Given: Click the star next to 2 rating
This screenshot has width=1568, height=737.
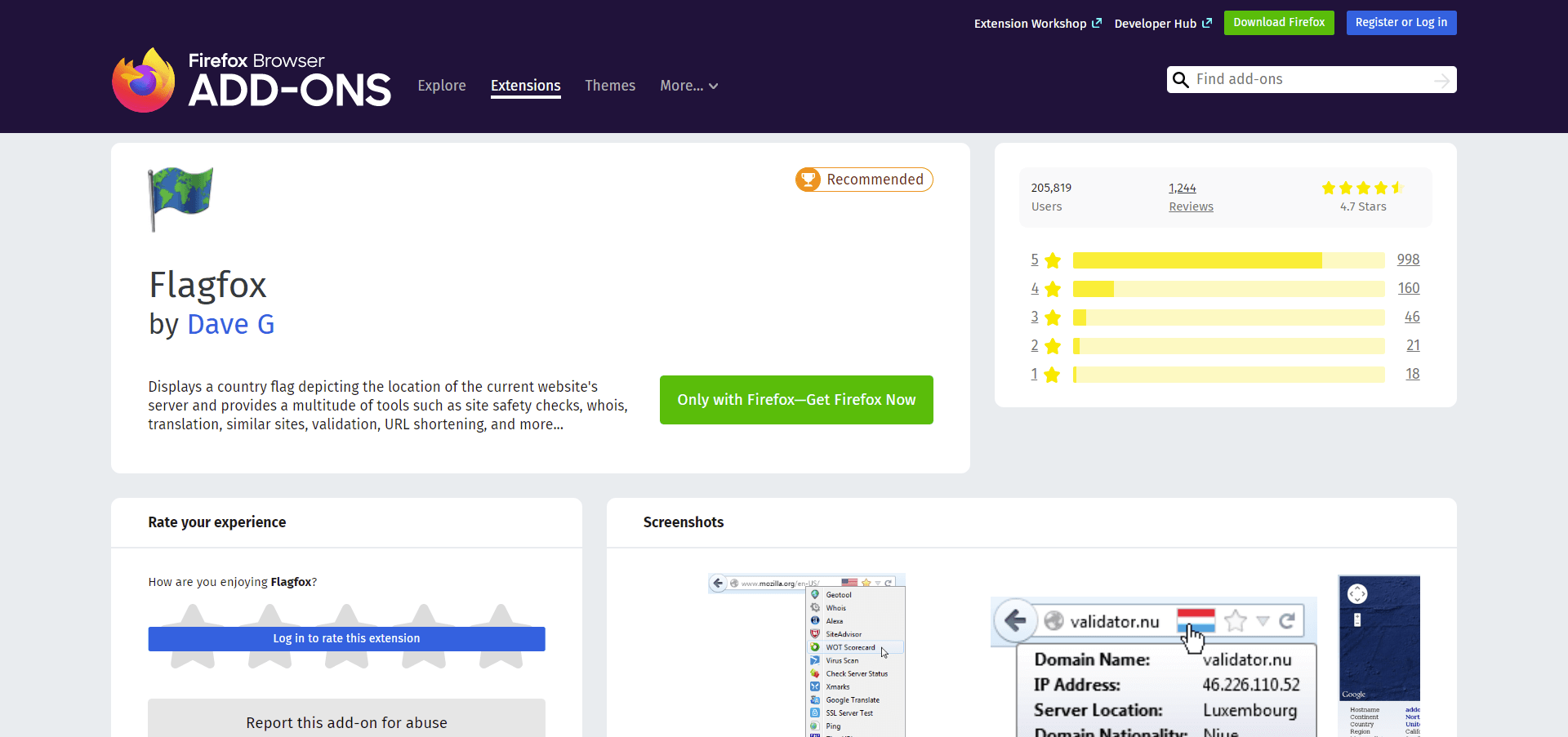Looking at the screenshot, I should click(1053, 346).
